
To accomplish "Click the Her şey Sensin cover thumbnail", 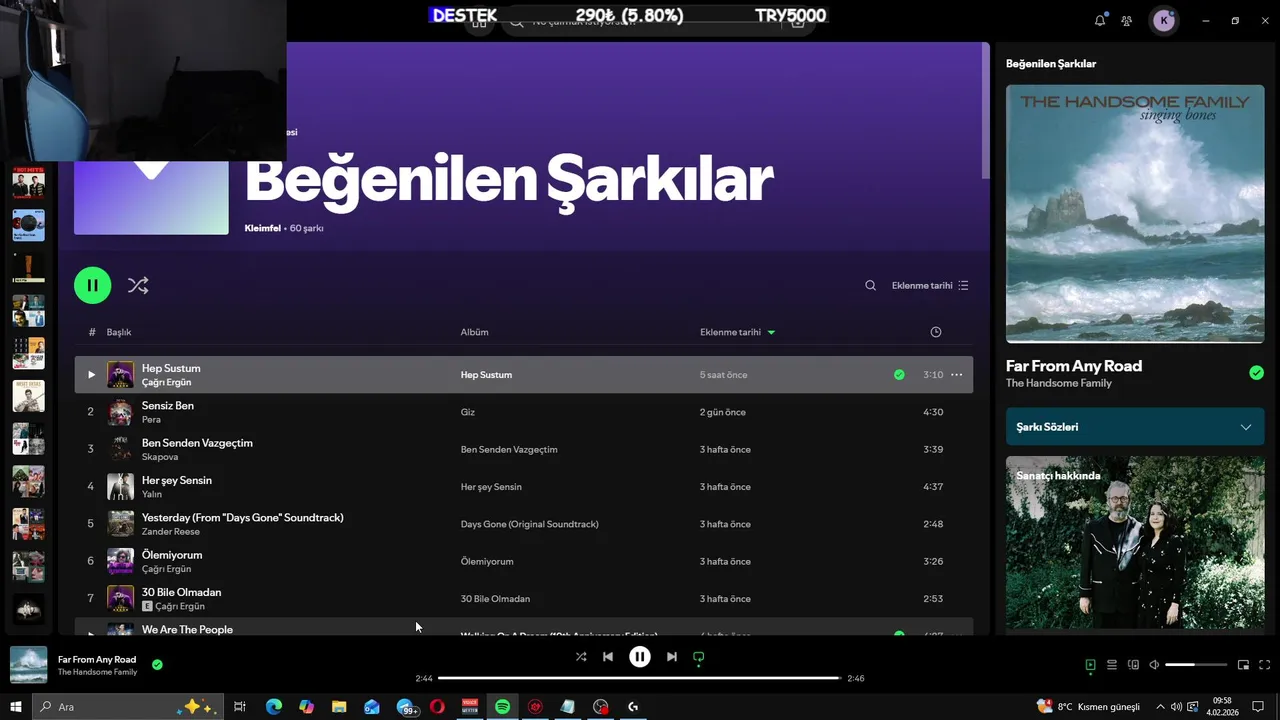I will pyautogui.click(x=120, y=486).
